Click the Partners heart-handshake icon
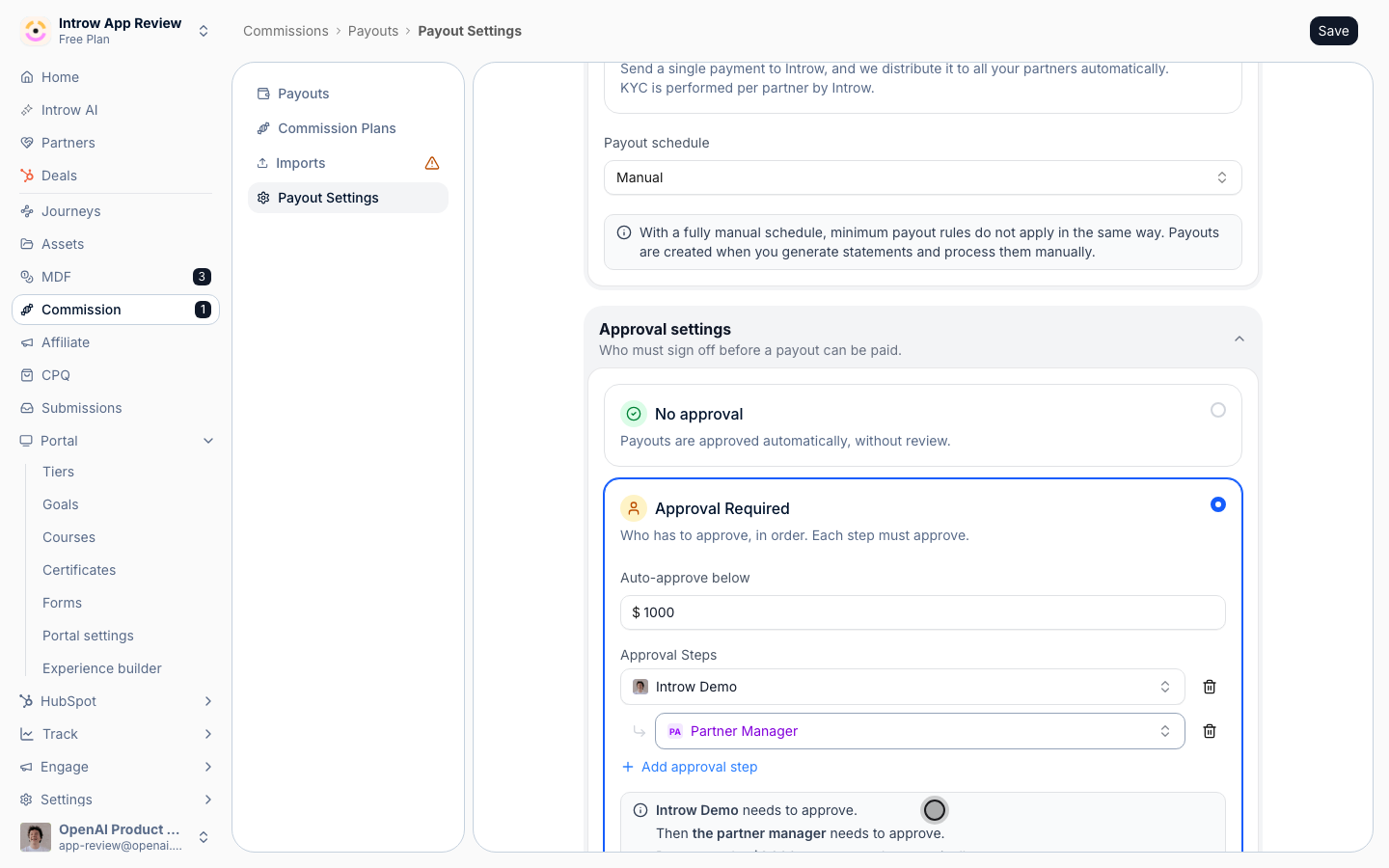Viewport: 1389px width, 868px height. (27, 143)
